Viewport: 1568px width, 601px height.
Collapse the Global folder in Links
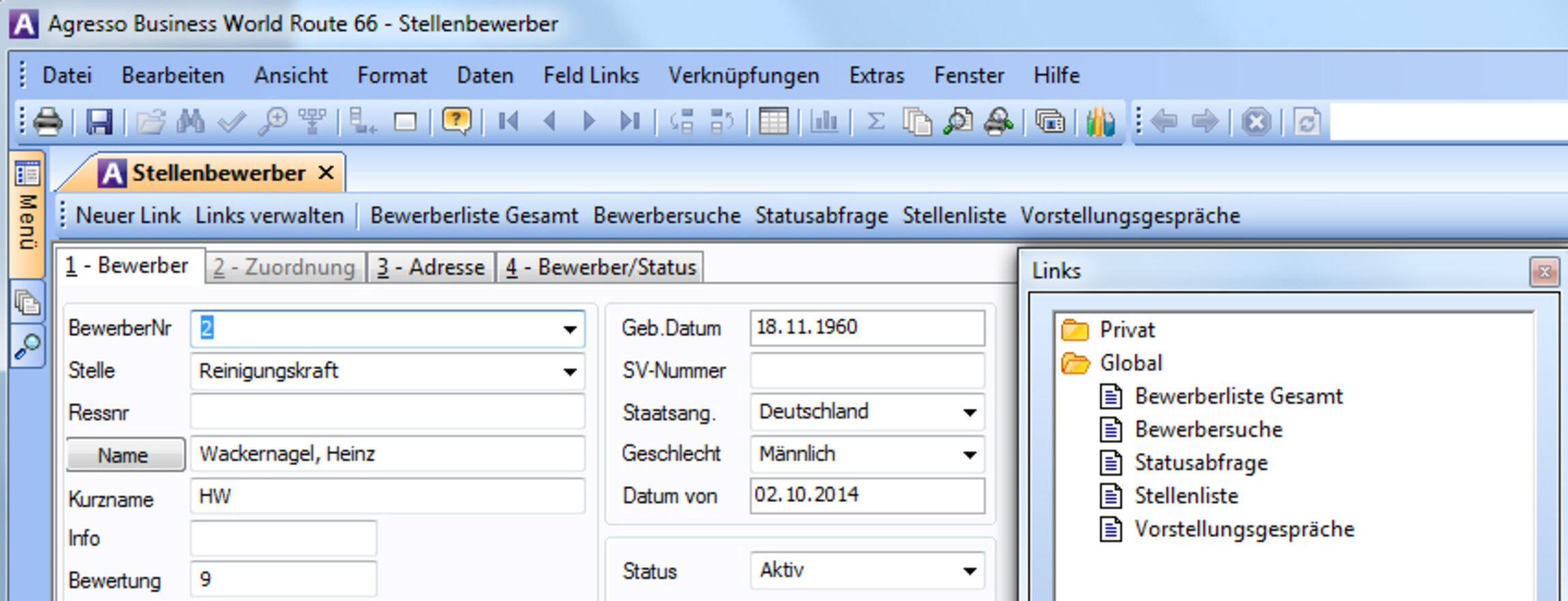1075,363
